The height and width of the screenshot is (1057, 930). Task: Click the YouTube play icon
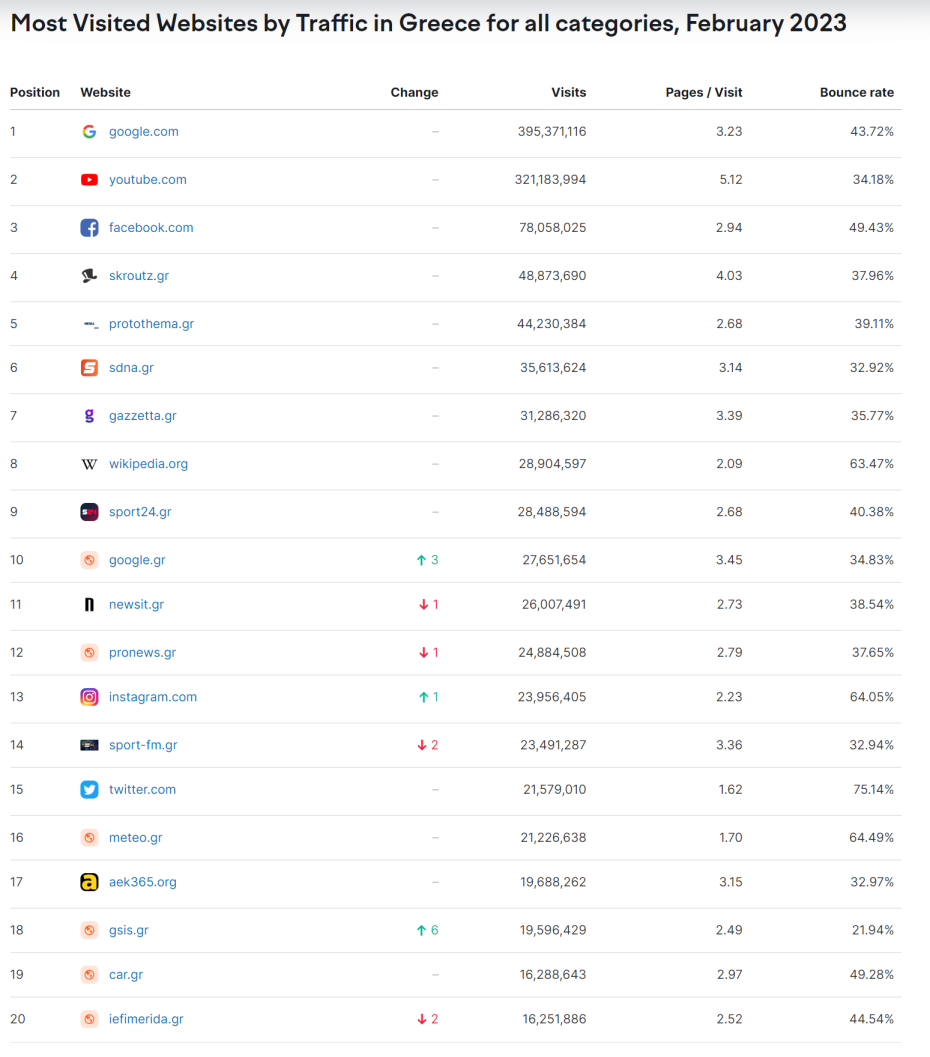pyautogui.click(x=89, y=180)
